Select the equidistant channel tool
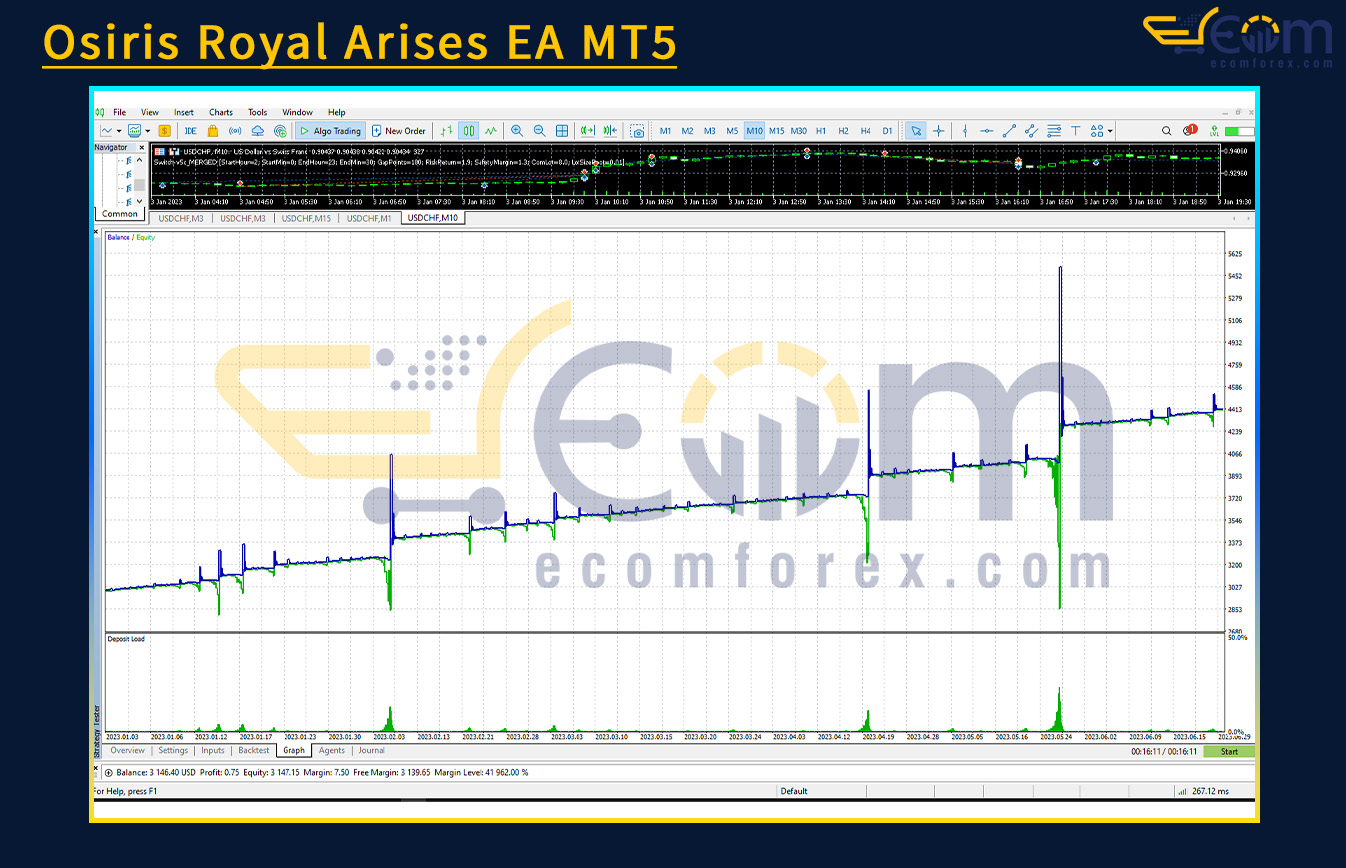Viewport: 1346px width, 868px height. [1031, 131]
